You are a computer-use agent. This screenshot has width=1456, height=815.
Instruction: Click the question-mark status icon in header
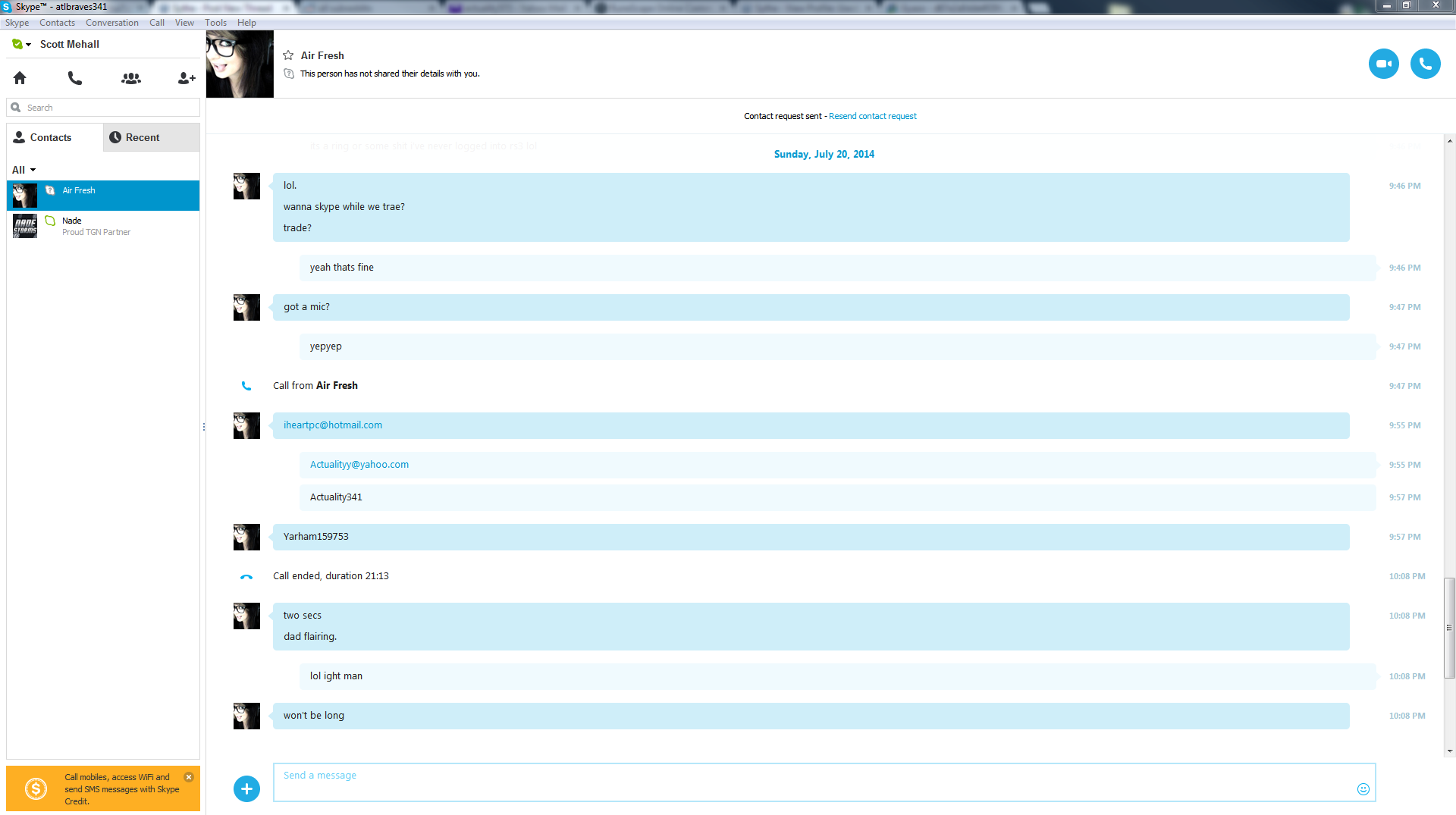click(289, 74)
